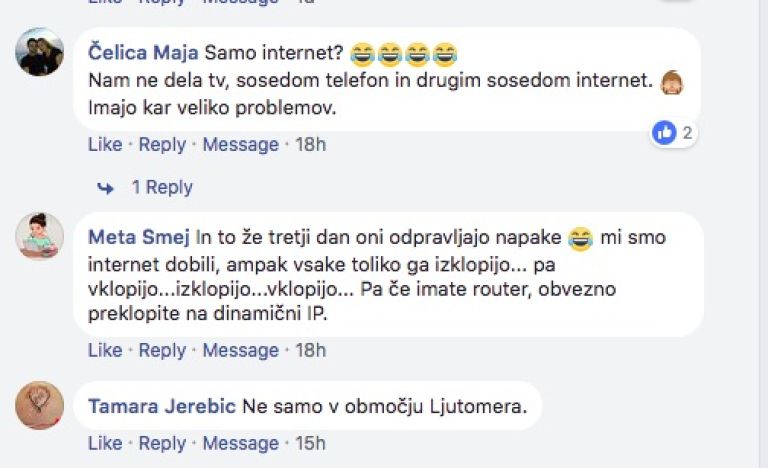
Task: Click the 15h timestamp on Tamara's comment
Action: (x=311, y=443)
